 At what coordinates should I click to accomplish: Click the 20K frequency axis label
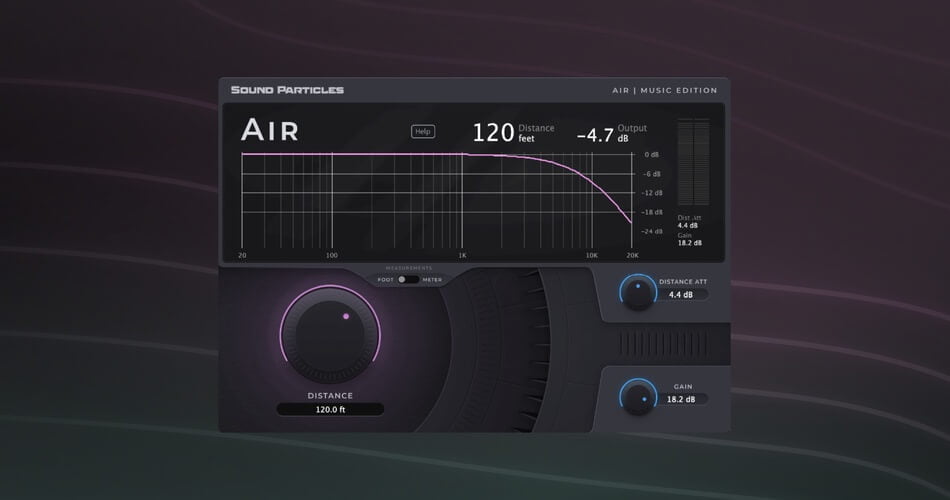(x=633, y=256)
